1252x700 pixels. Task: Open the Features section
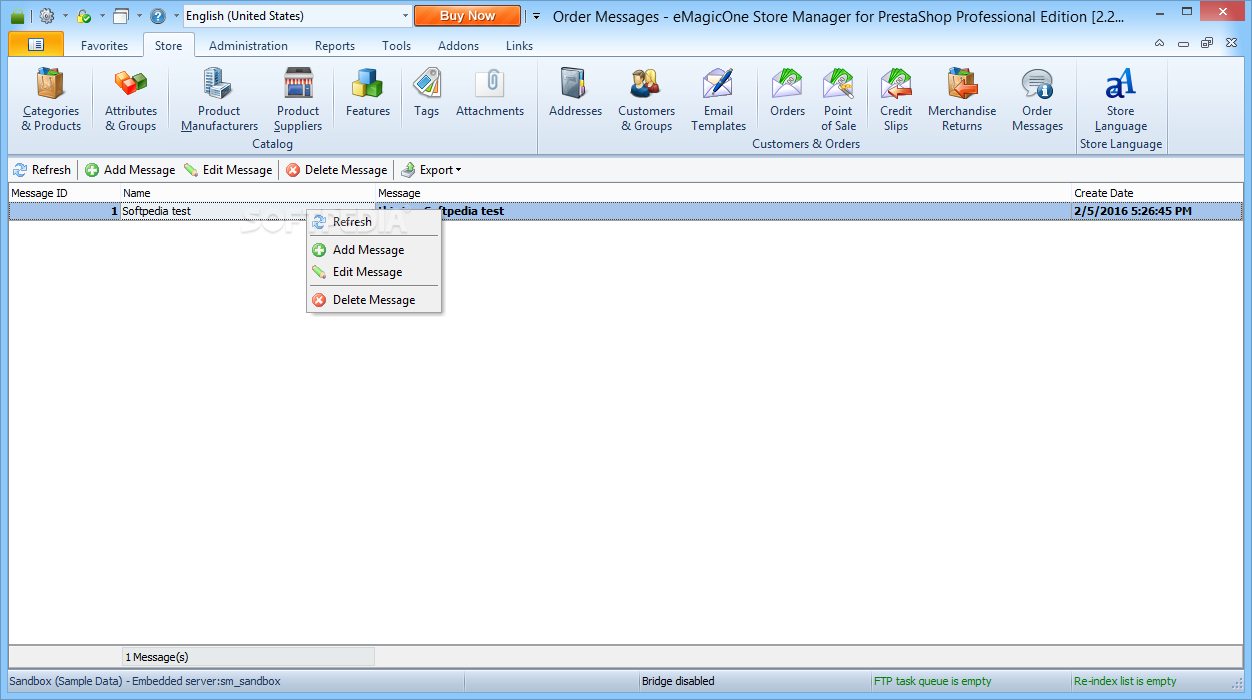(x=368, y=93)
